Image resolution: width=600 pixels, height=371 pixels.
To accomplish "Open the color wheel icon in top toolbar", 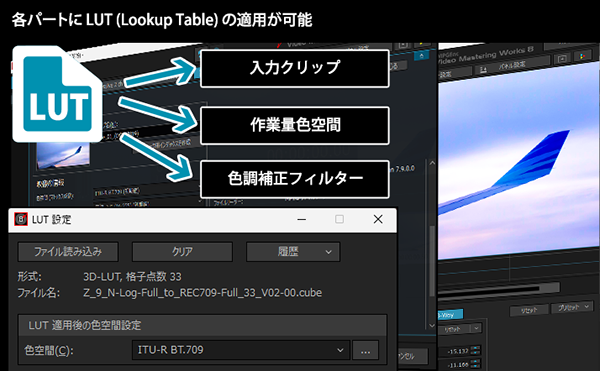I will click(x=583, y=56).
